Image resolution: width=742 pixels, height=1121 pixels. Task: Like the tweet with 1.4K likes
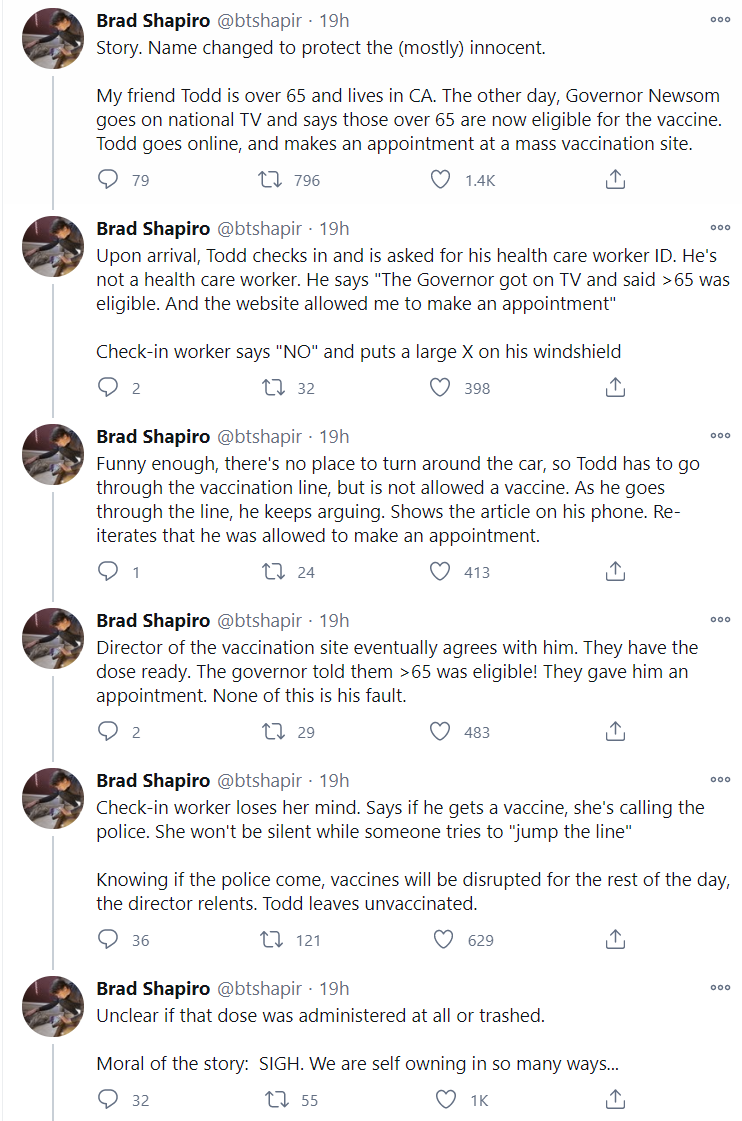(440, 180)
